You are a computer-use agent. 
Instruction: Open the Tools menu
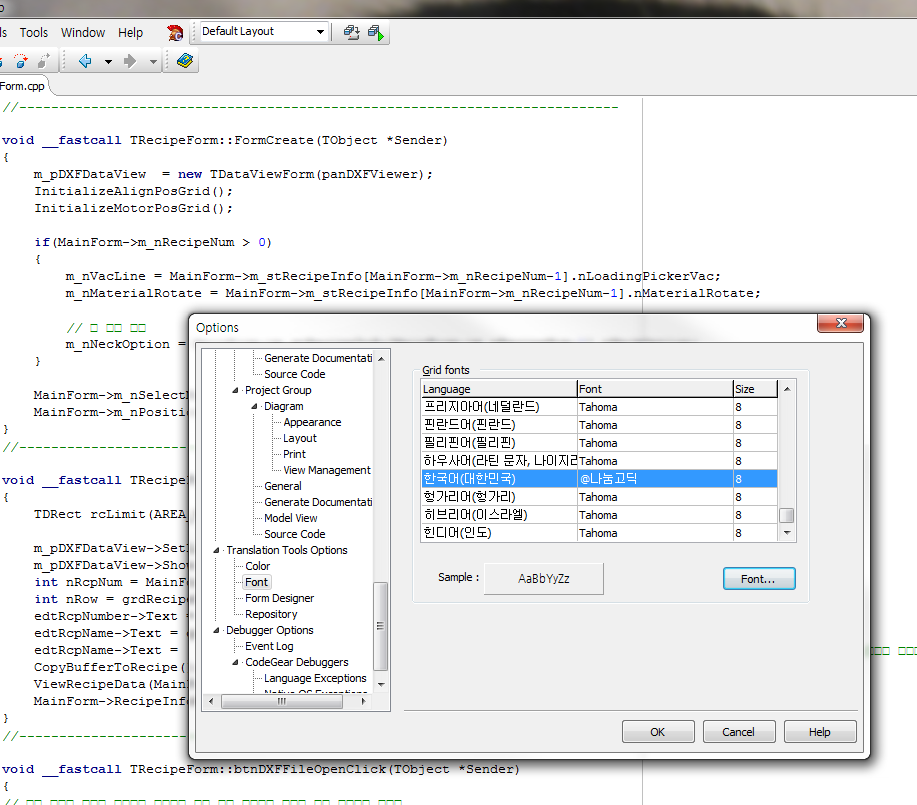click(x=34, y=32)
